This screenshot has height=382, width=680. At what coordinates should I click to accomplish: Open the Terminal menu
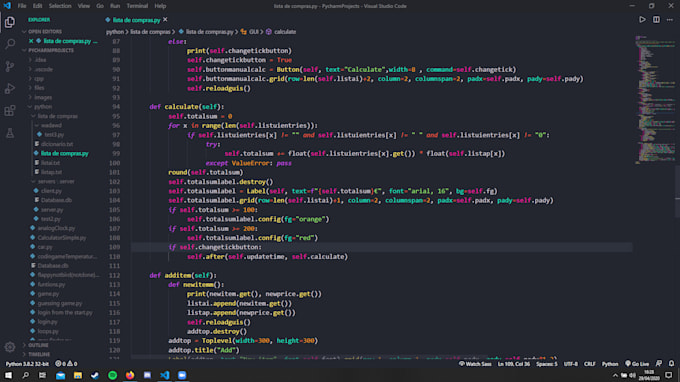point(137,6)
